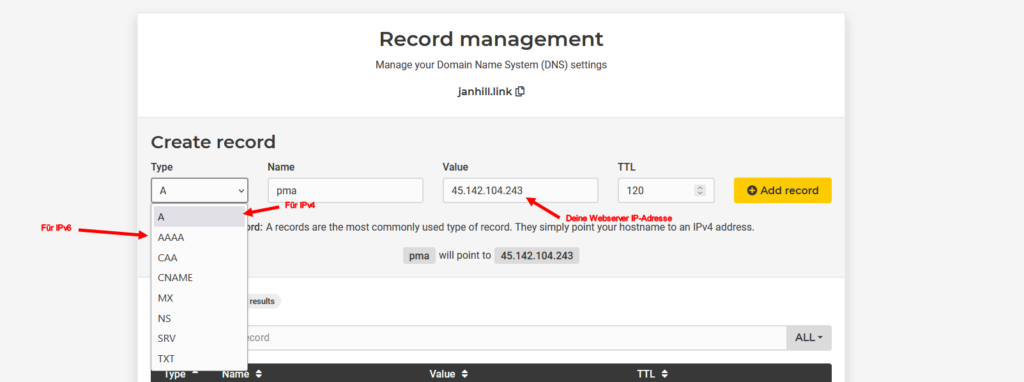Click the TTL field showing 120
Screen dimensions: 1024x382
666,191
